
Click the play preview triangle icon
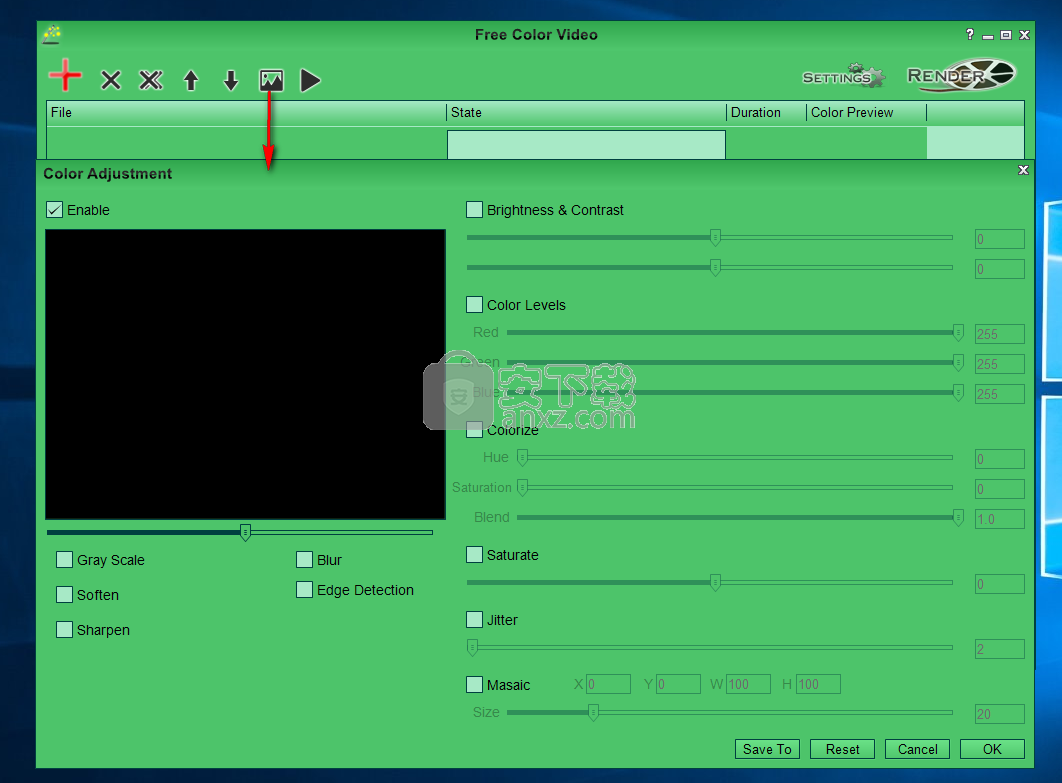(x=310, y=80)
